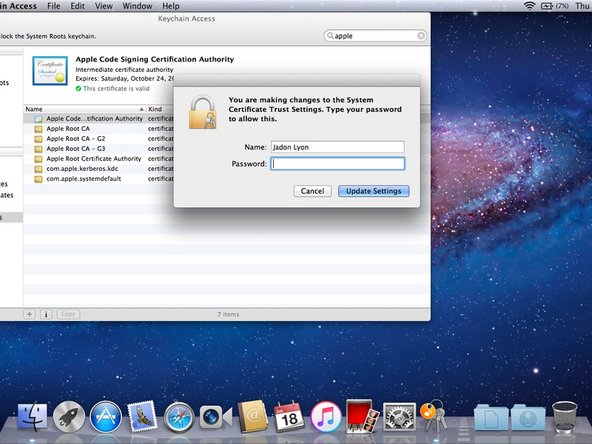Select the Apple Code...tification Authority row
Viewport: 592px width, 444px height.
[99, 119]
